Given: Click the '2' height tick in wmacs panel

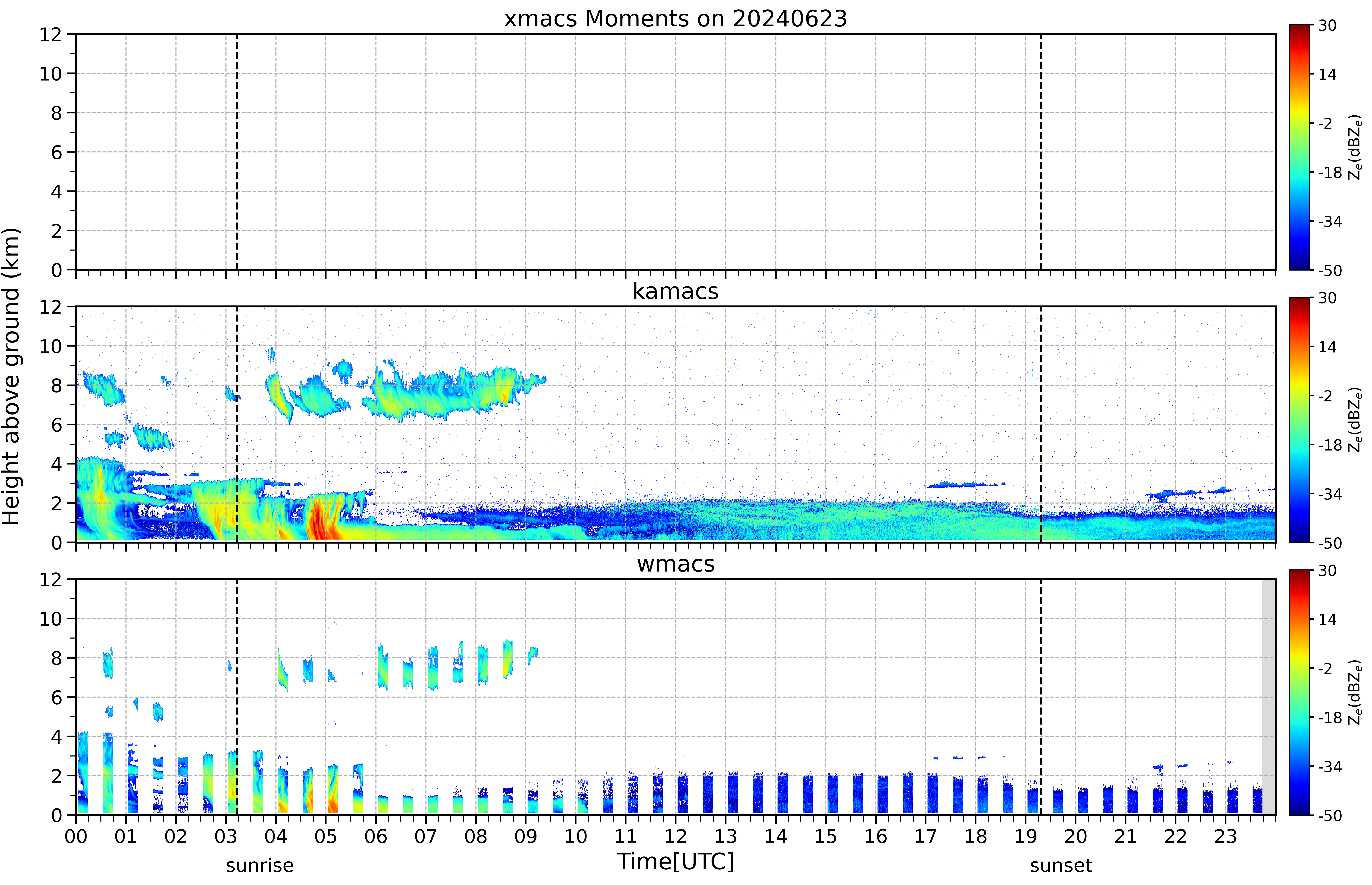Looking at the screenshot, I should 56,776.
